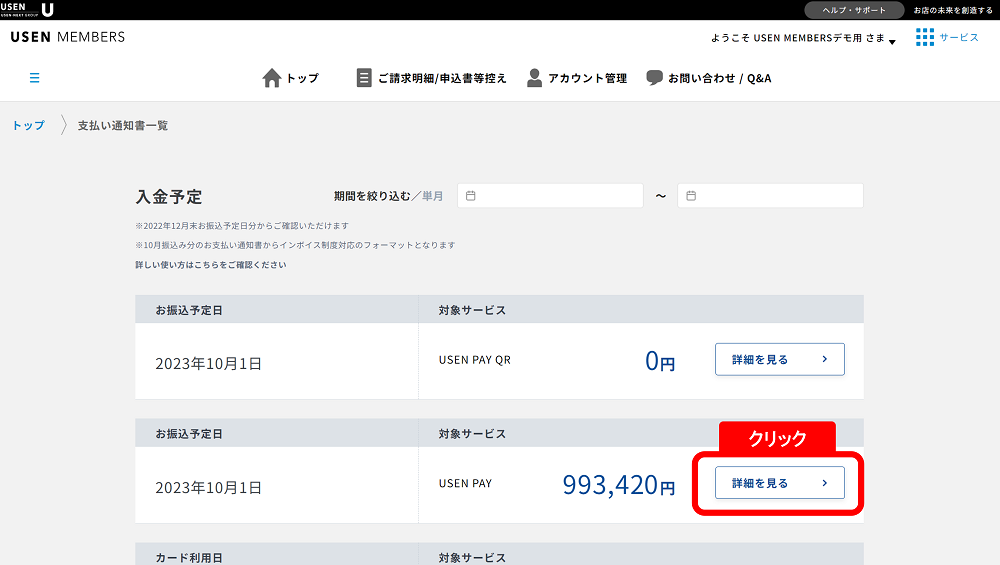Open the blue services grid icon
Image resolution: width=1000 pixels, height=565 pixels.
click(925, 37)
